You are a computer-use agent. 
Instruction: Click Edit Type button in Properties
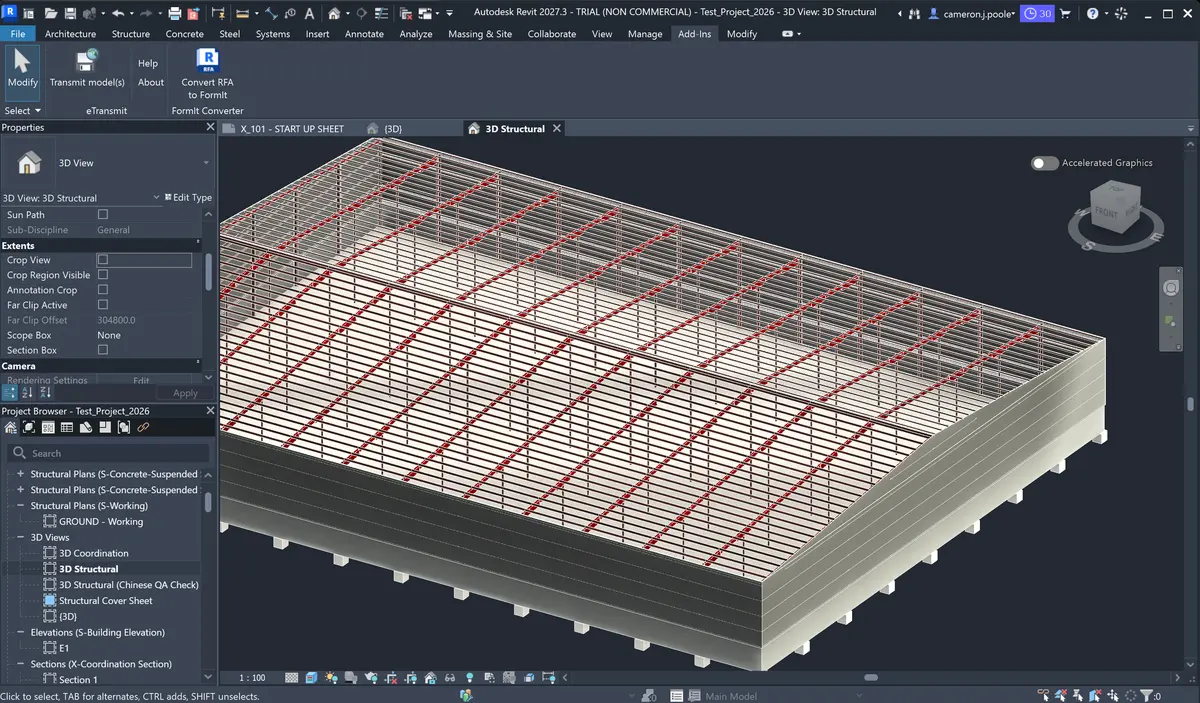(x=187, y=198)
